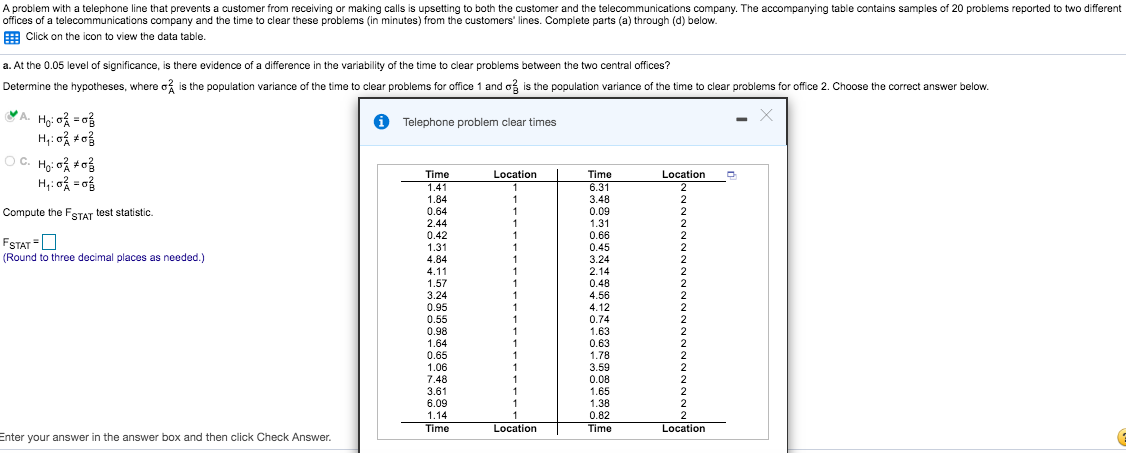Click the copy-table icon beside Location header

click(731, 174)
